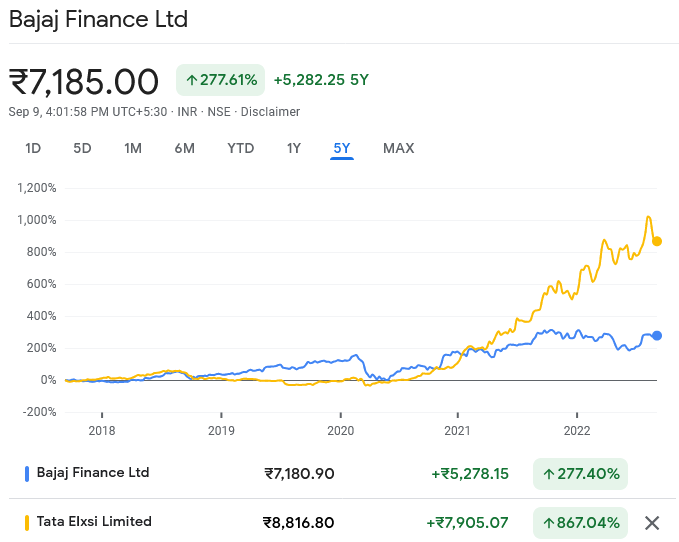Select the 6M range tab

(x=184, y=149)
